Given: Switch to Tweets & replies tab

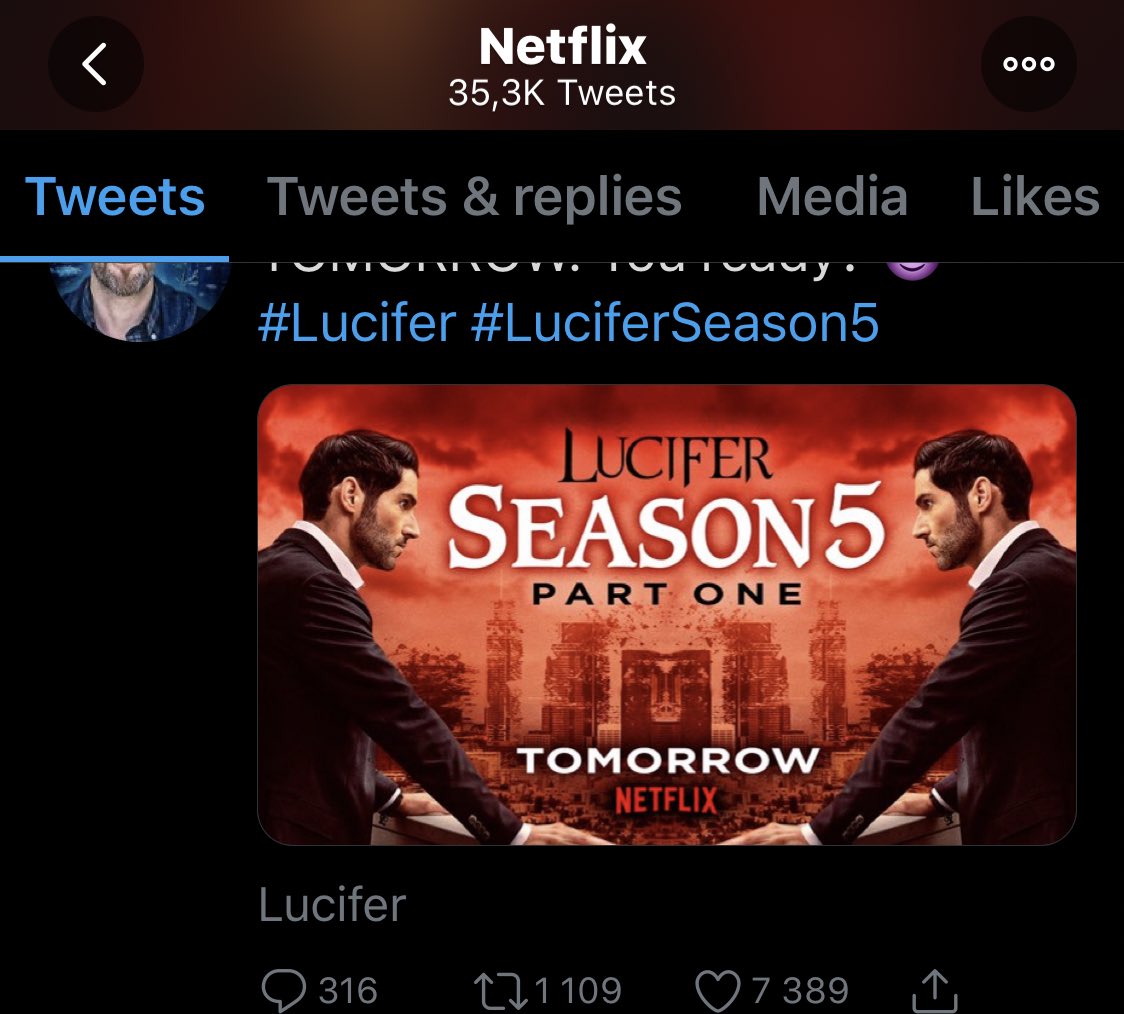Looking at the screenshot, I should 474,197.
